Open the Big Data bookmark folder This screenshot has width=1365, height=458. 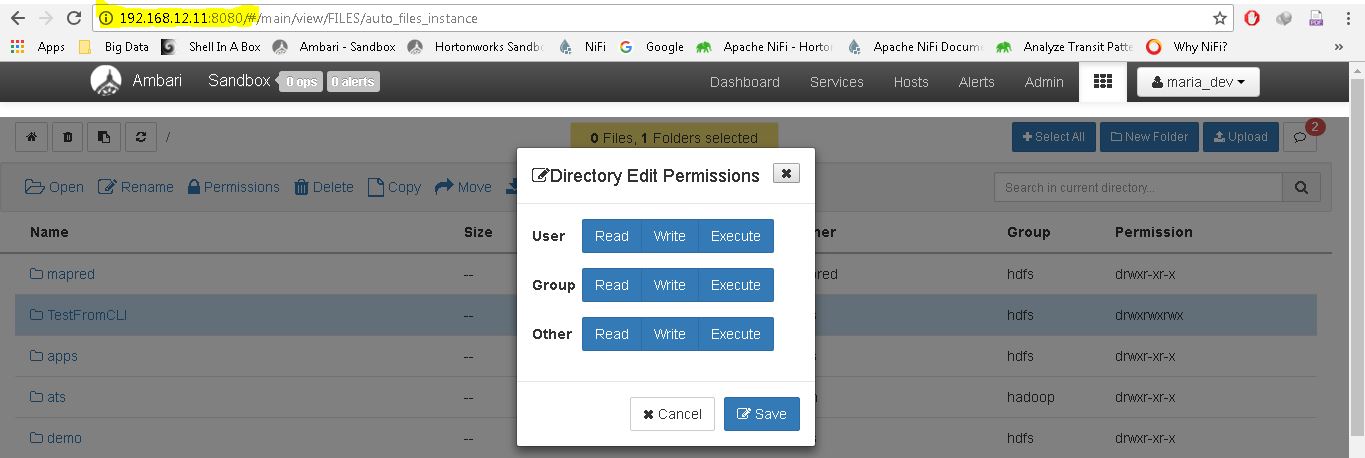[113, 47]
